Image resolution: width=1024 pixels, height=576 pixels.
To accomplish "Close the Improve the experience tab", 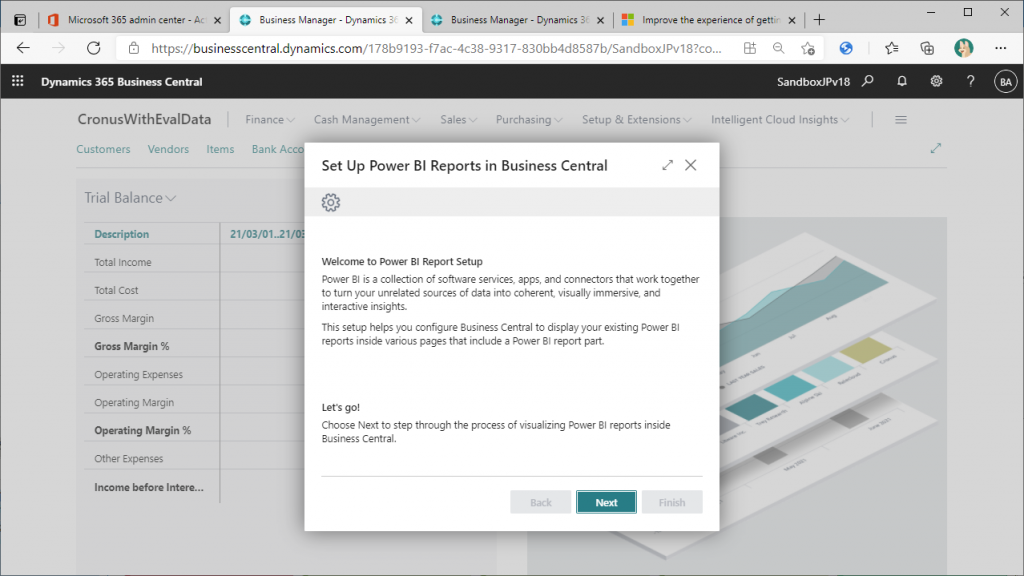I will [792, 20].
